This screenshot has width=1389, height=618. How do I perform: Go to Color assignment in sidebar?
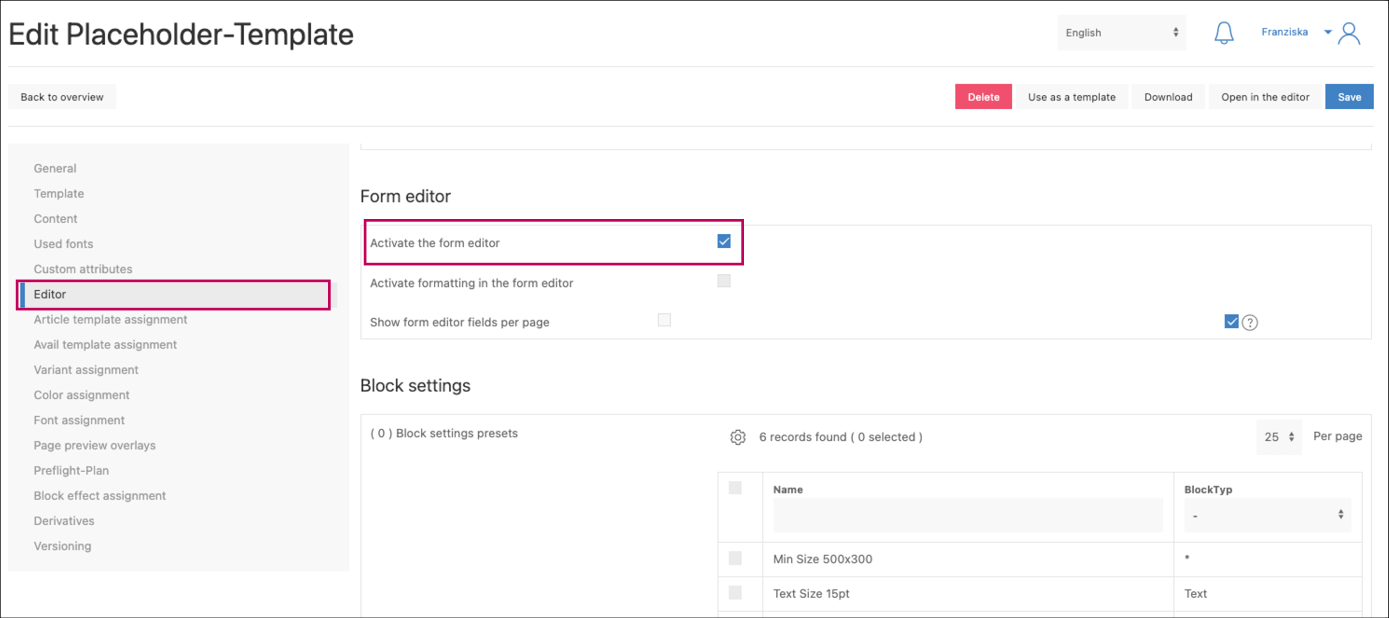coord(82,395)
